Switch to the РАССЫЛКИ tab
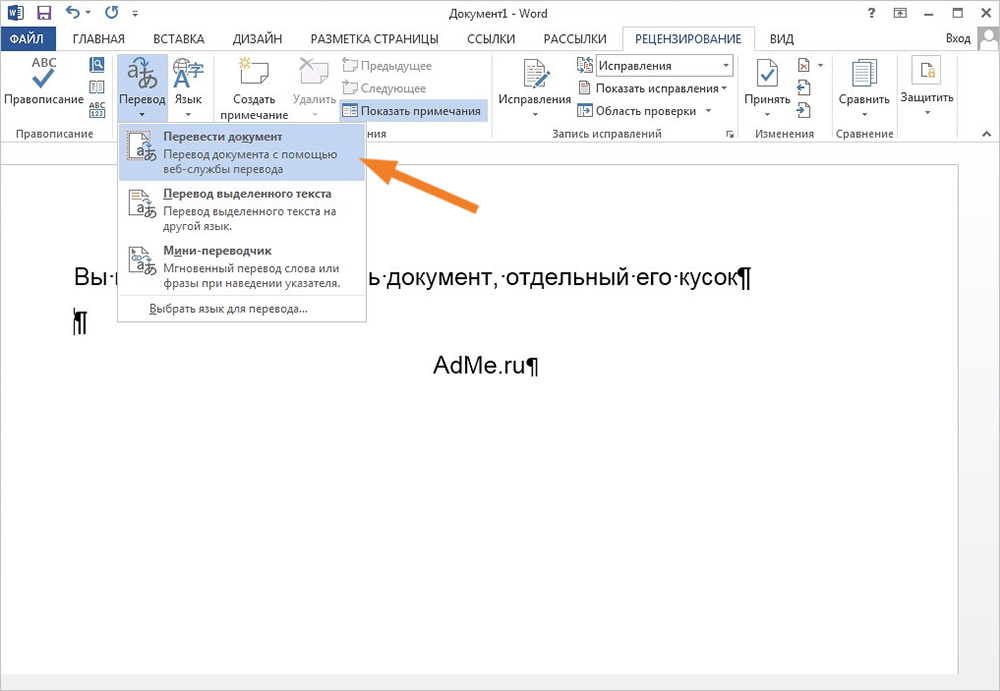The image size is (1000, 691). [x=575, y=39]
